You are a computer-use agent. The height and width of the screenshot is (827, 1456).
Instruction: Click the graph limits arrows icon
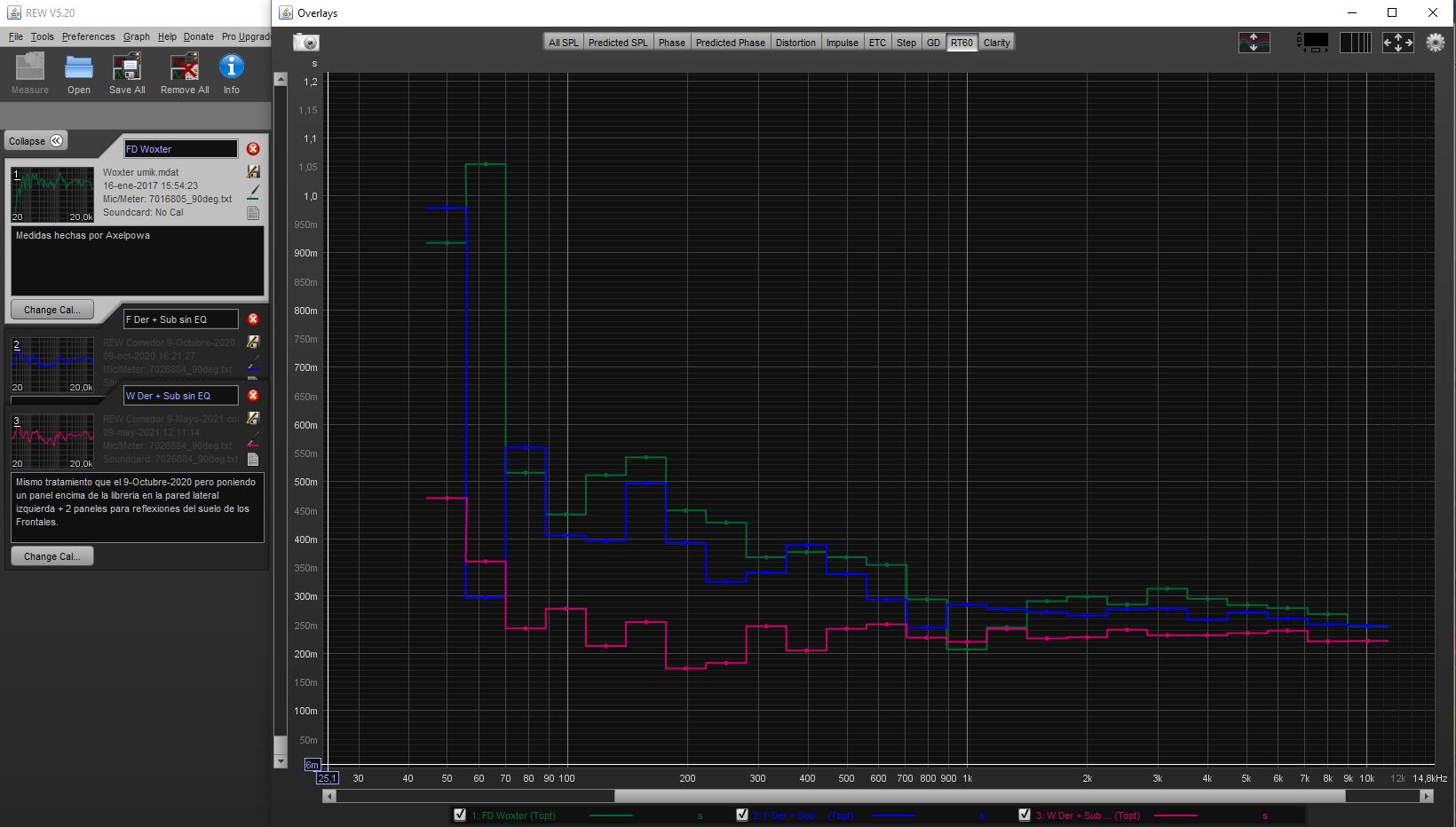tap(1398, 42)
